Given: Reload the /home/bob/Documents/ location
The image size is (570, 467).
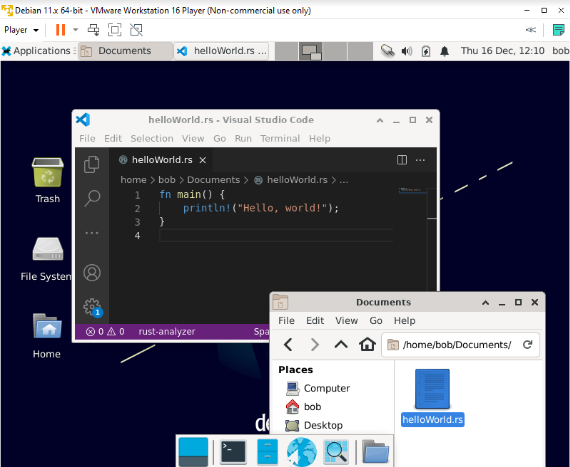Looking at the screenshot, I should [527, 344].
